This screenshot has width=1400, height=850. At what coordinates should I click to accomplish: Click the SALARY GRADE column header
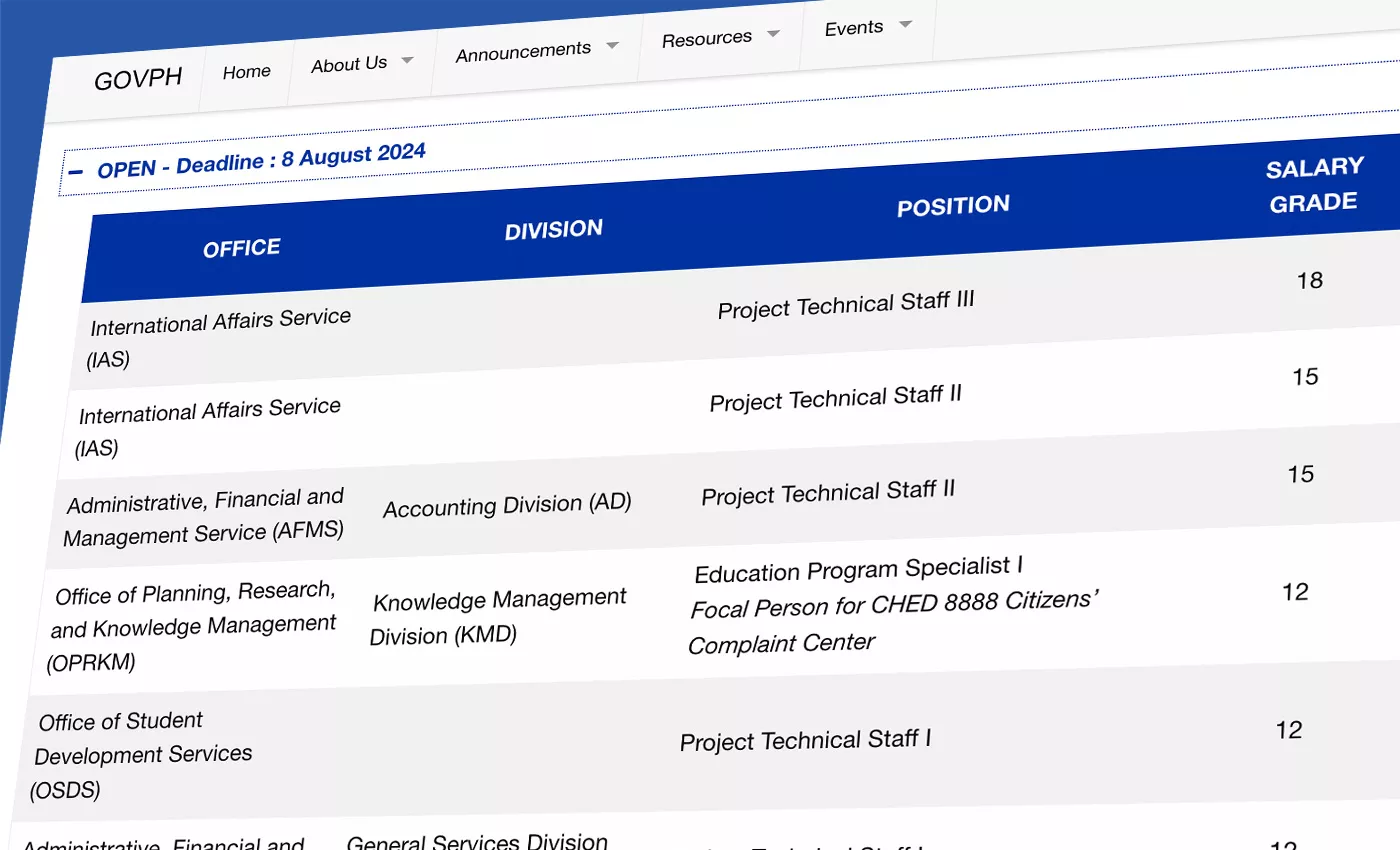[x=1313, y=184]
